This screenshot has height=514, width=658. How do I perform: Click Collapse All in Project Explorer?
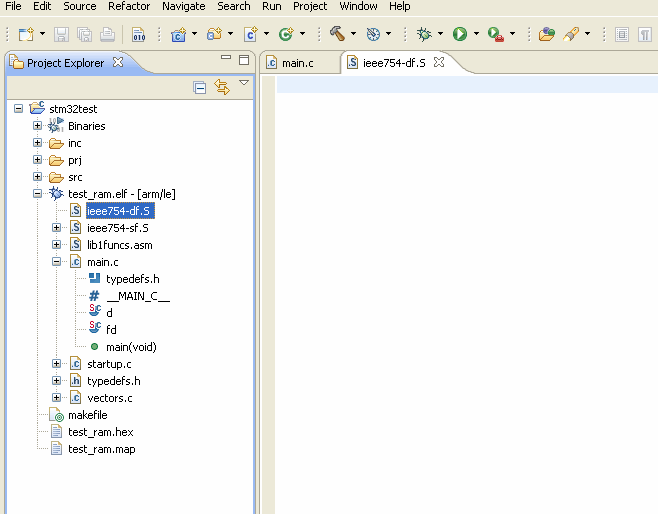click(200, 87)
